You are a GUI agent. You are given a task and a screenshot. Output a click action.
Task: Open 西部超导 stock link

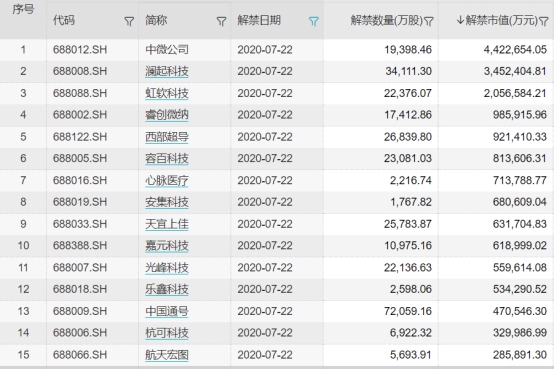(167, 137)
